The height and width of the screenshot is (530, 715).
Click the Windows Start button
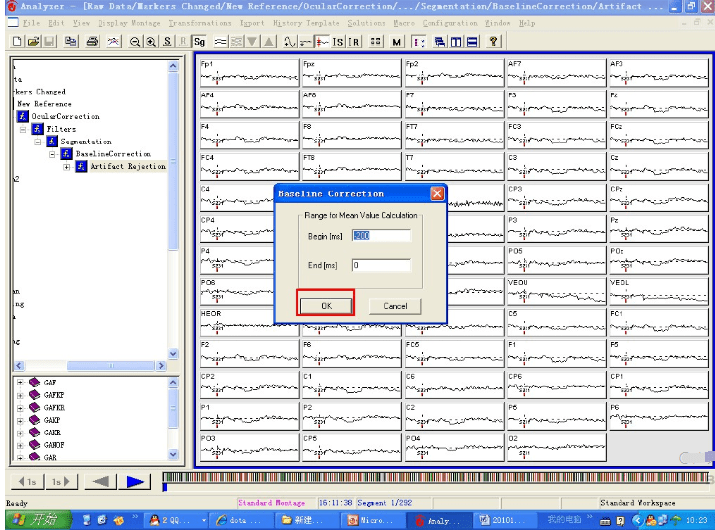pos(38,520)
